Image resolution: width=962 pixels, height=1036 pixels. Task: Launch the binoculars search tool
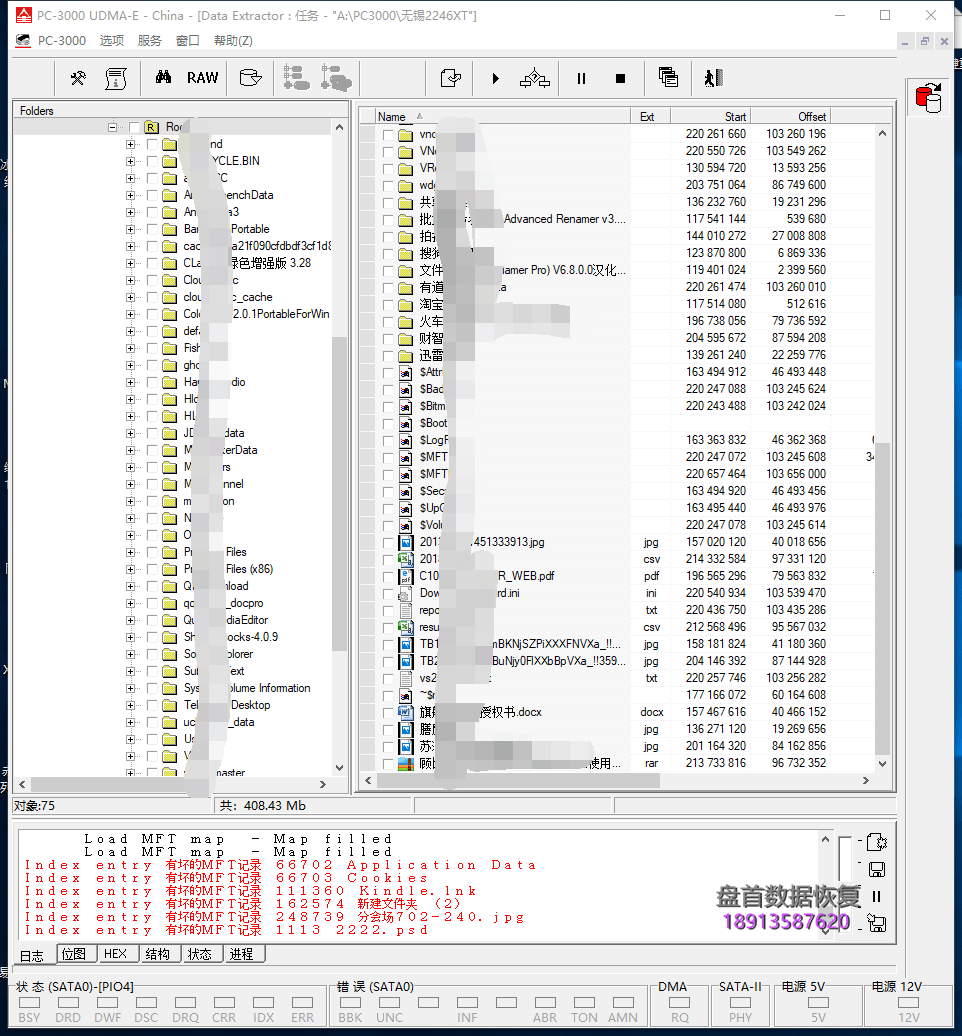pos(163,78)
